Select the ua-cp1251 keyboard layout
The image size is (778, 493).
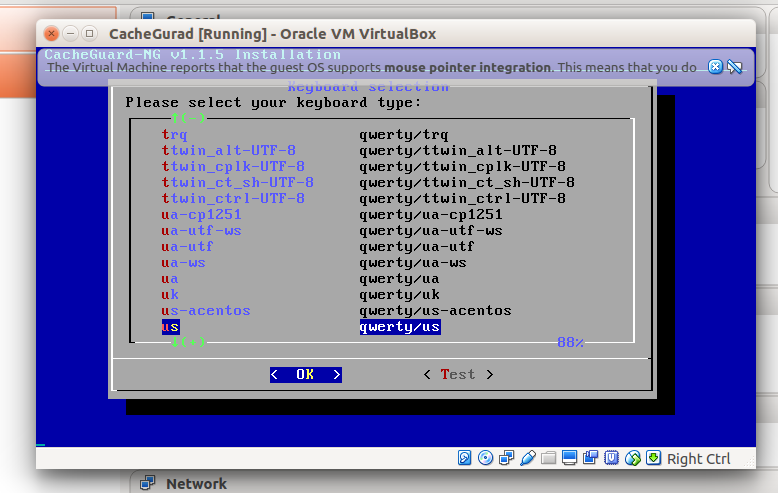pyautogui.click(x=201, y=214)
